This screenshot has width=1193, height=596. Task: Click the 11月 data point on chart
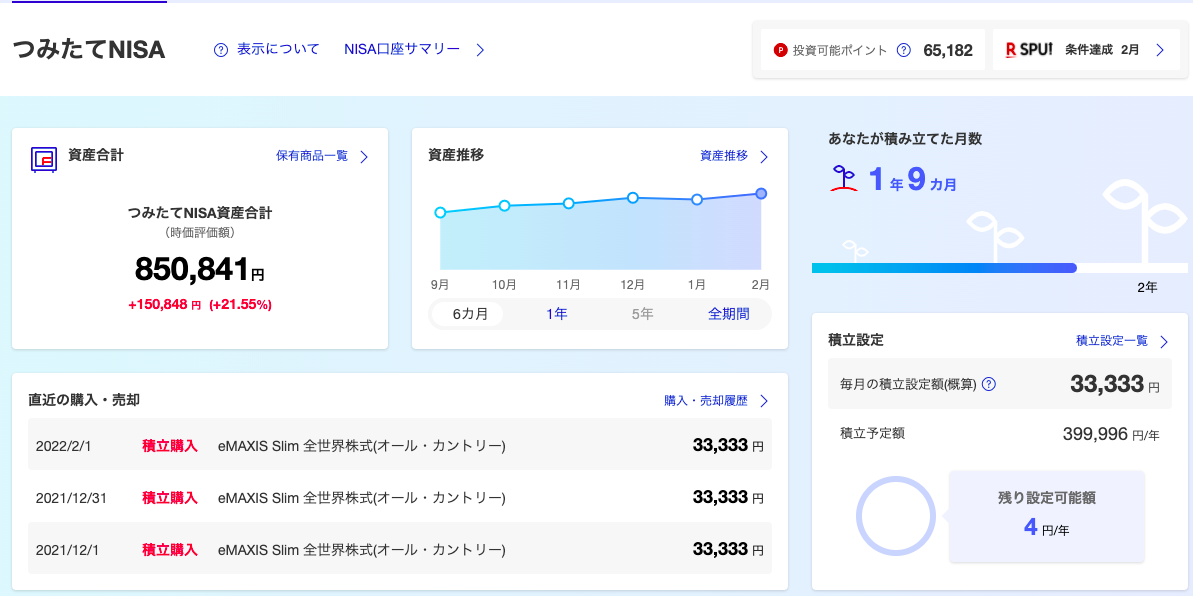(x=568, y=203)
